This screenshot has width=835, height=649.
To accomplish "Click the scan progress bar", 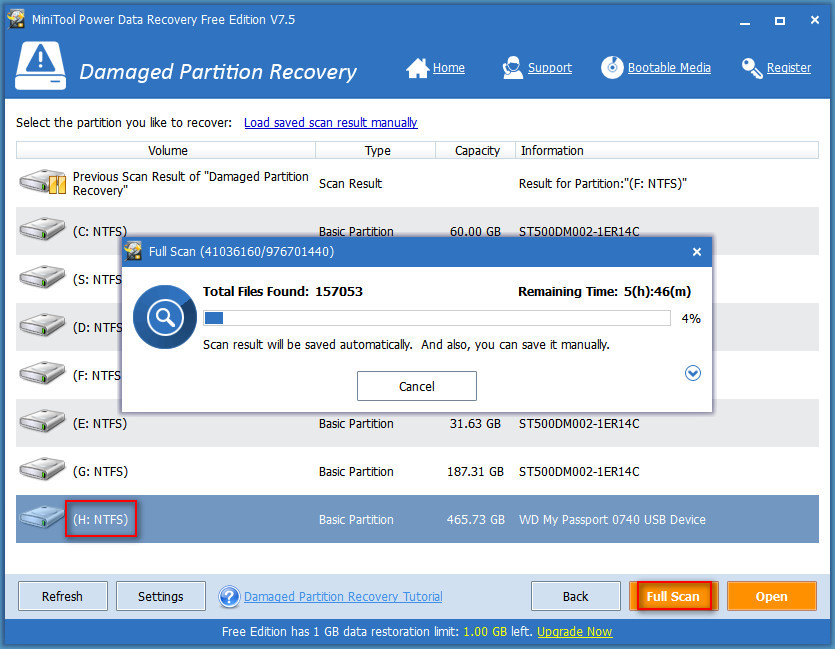I will (437, 318).
